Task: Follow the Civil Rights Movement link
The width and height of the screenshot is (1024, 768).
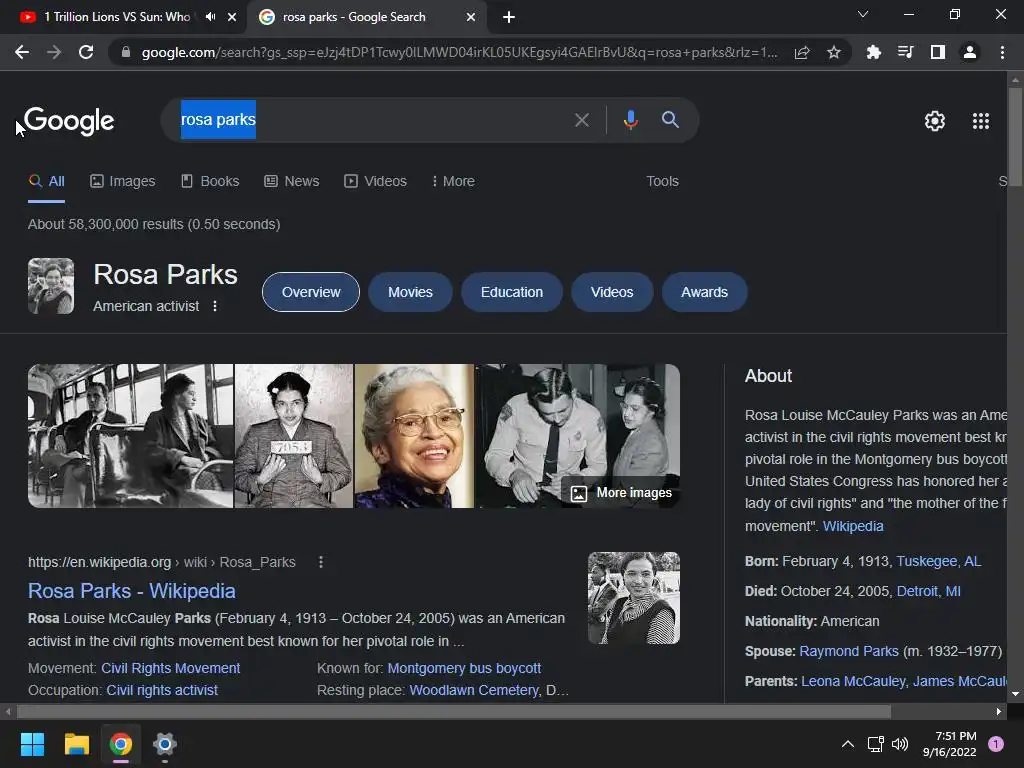Action: (170, 668)
